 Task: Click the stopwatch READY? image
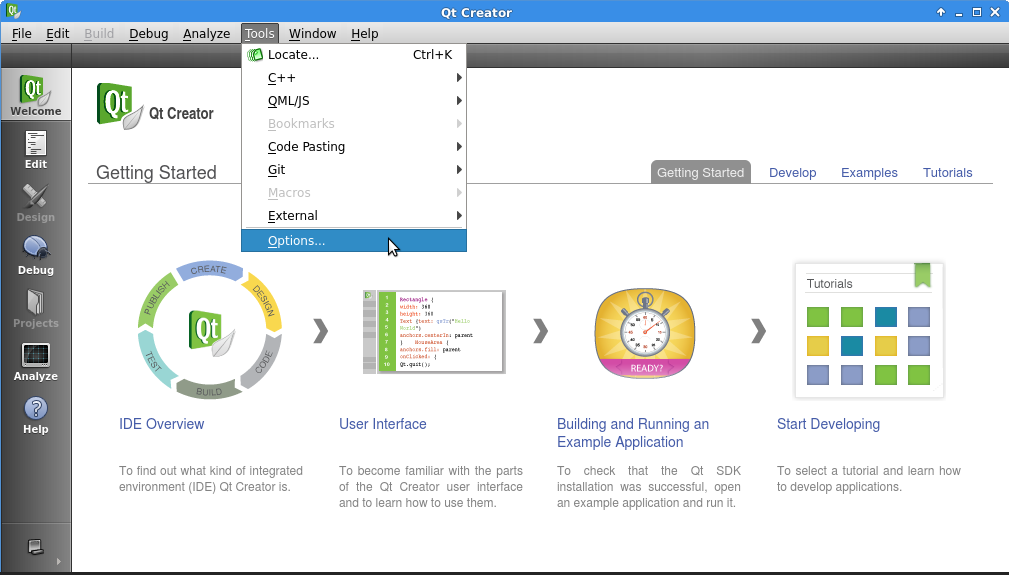pos(645,333)
